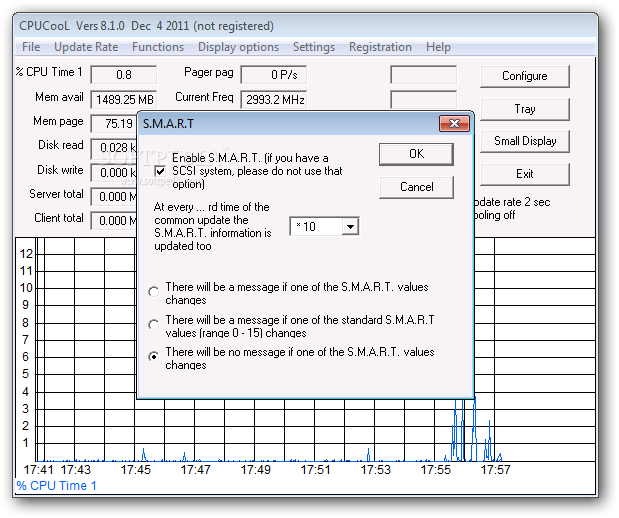
Task: Click the Disk read value field
Action: click(114, 148)
